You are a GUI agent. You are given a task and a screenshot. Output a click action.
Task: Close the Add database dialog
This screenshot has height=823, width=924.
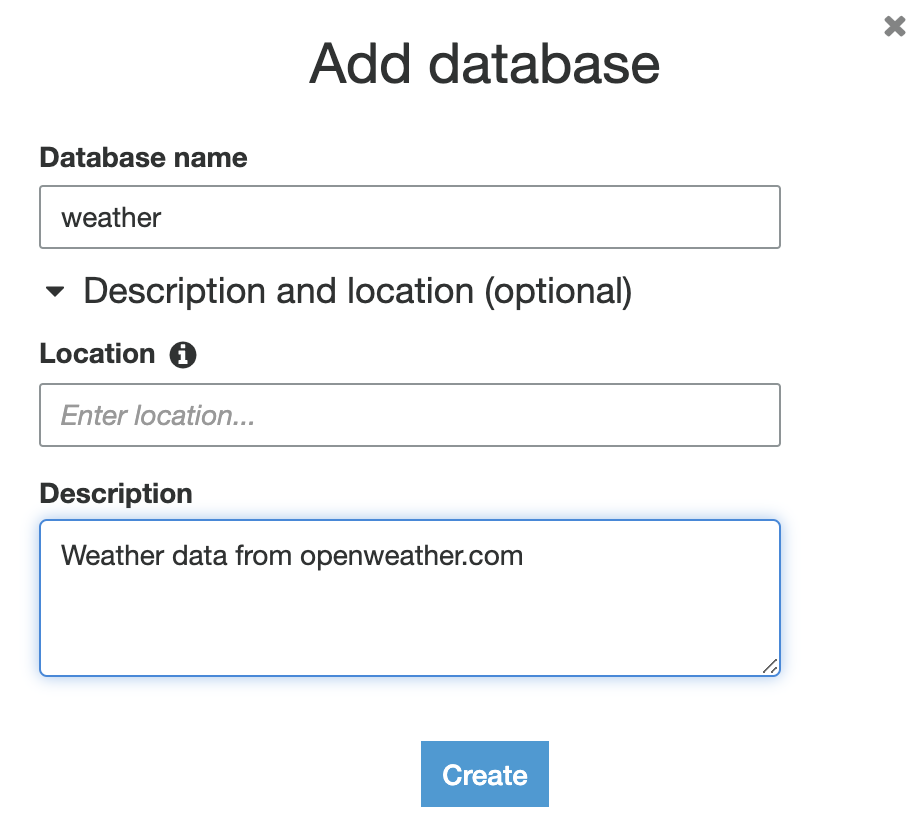point(895,27)
